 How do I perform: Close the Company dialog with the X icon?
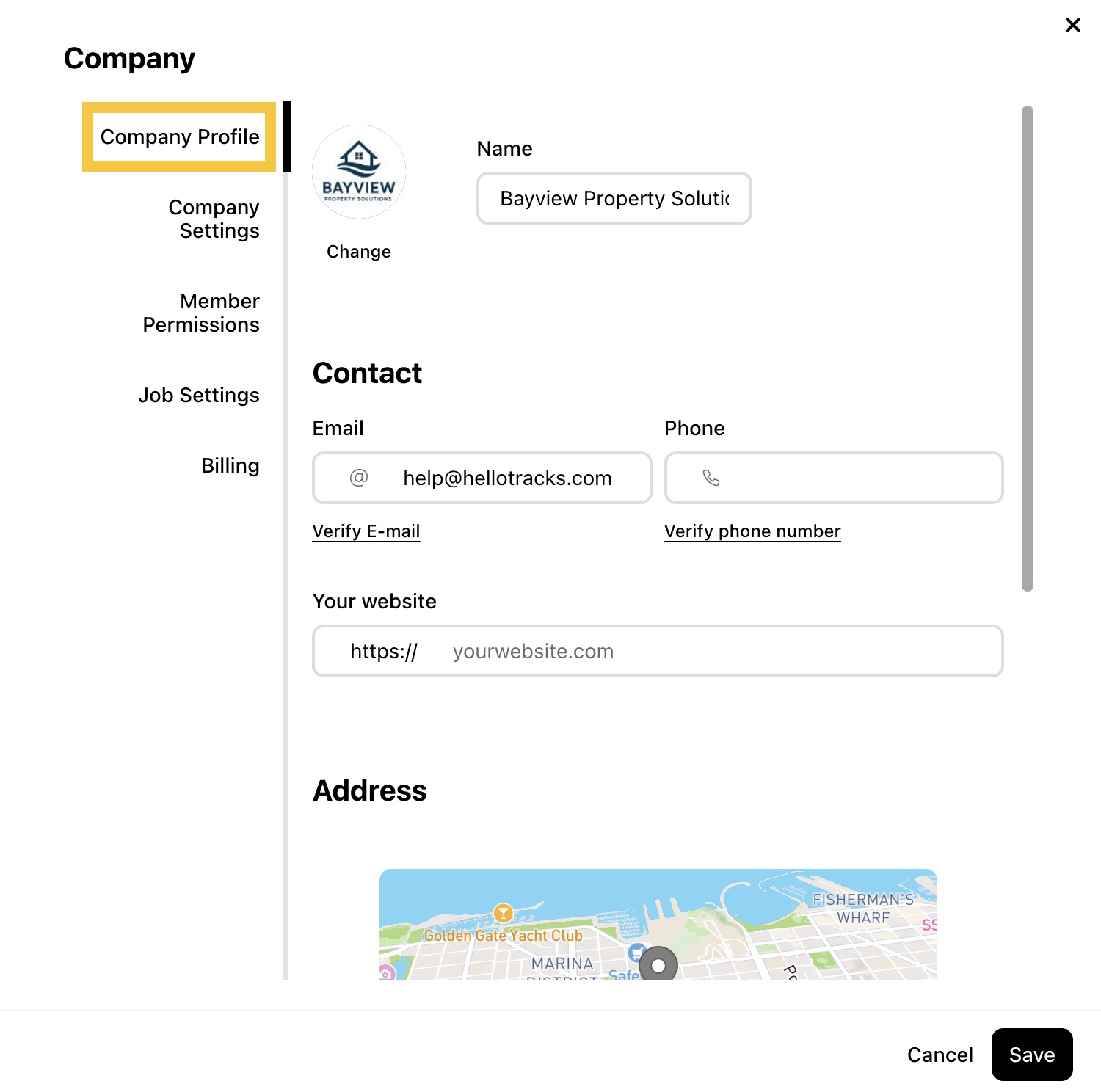(1072, 25)
